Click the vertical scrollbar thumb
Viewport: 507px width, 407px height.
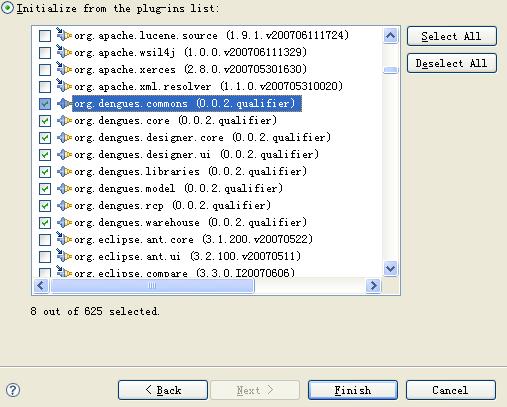(390, 70)
